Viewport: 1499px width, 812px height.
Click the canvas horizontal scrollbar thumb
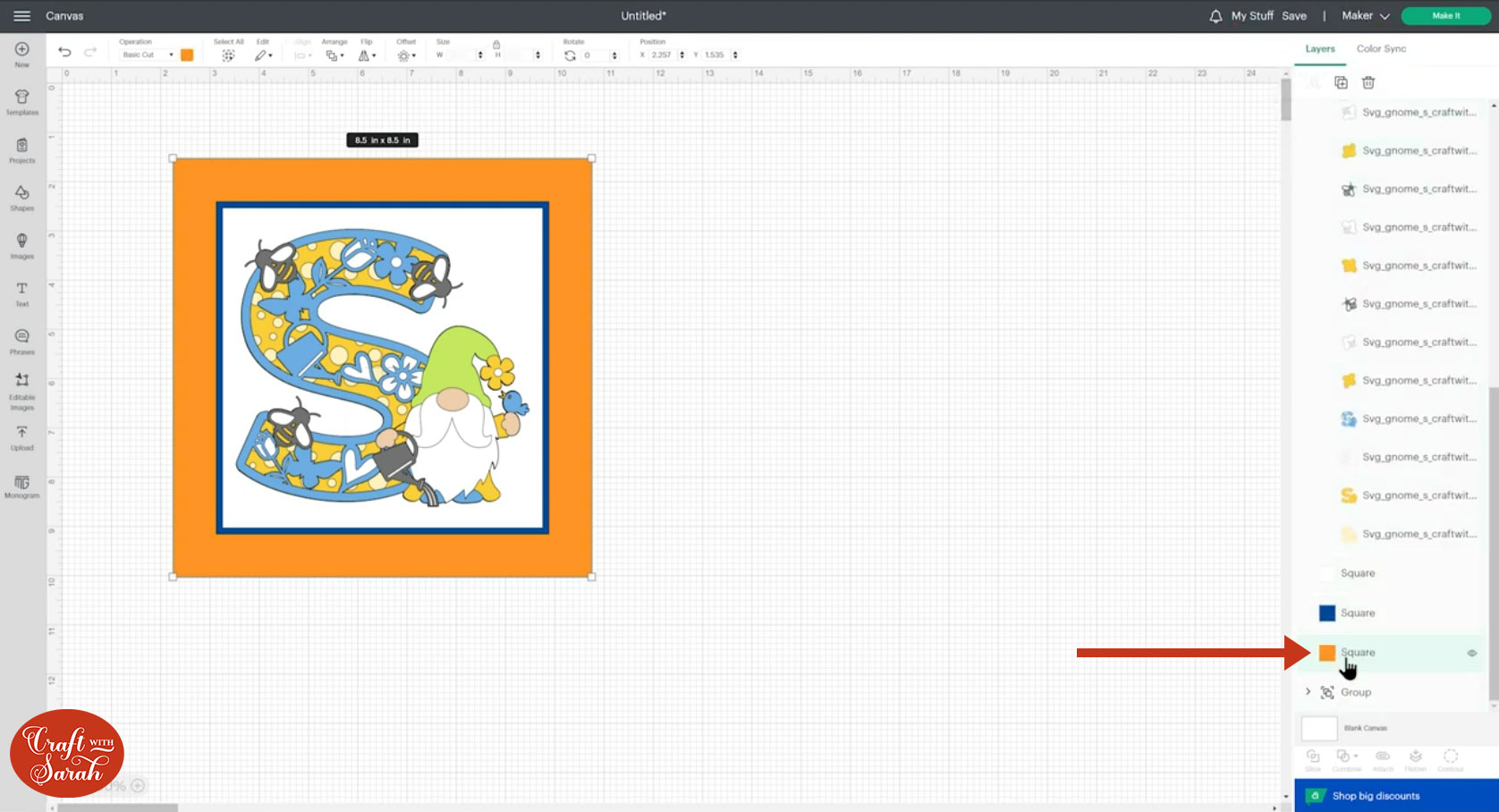pos(117,808)
